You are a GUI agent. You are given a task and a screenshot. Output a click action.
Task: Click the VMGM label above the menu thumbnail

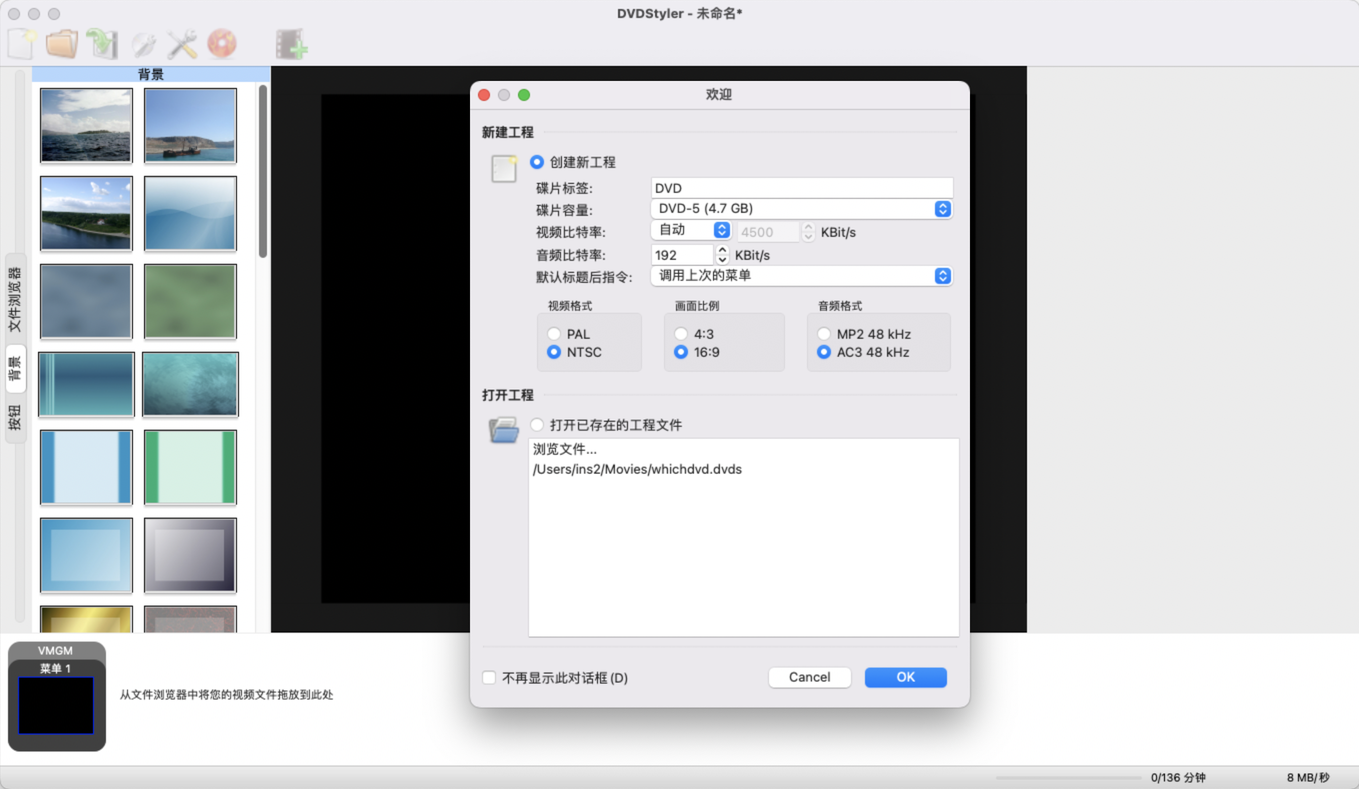55,651
